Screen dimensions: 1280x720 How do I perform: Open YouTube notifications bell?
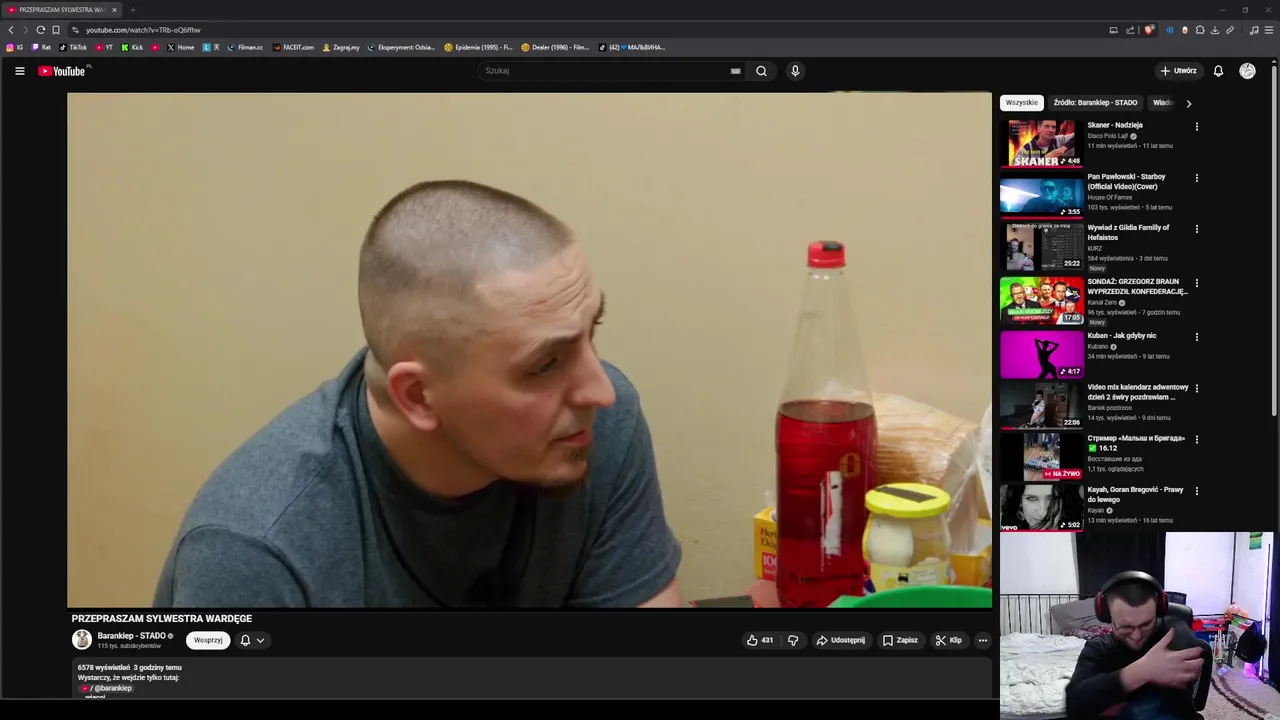coord(1218,71)
